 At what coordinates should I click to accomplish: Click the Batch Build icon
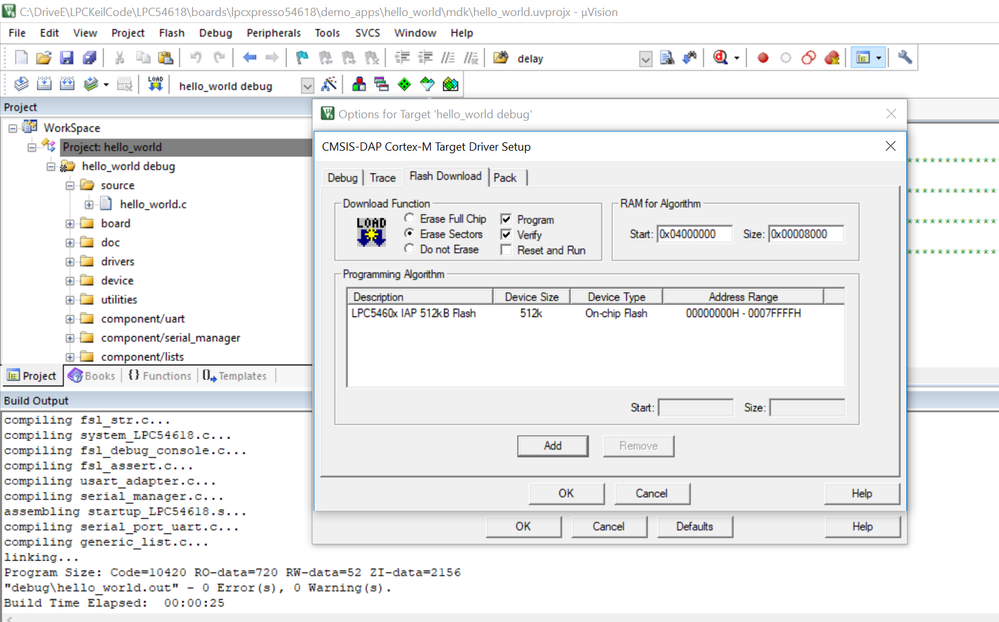[90, 84]
